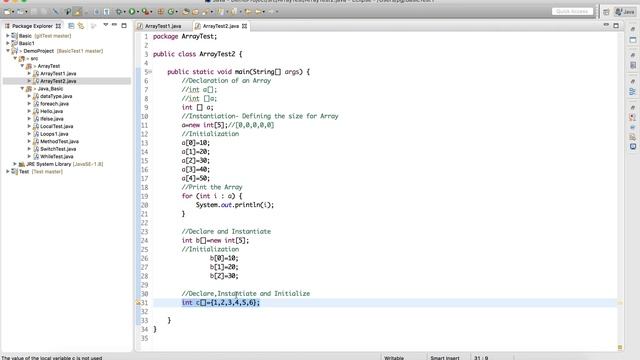This screenshot has width=640, height=360.
Task: Click the Quick Access search field
Action: pyautogui.click(x=572, y=11)
